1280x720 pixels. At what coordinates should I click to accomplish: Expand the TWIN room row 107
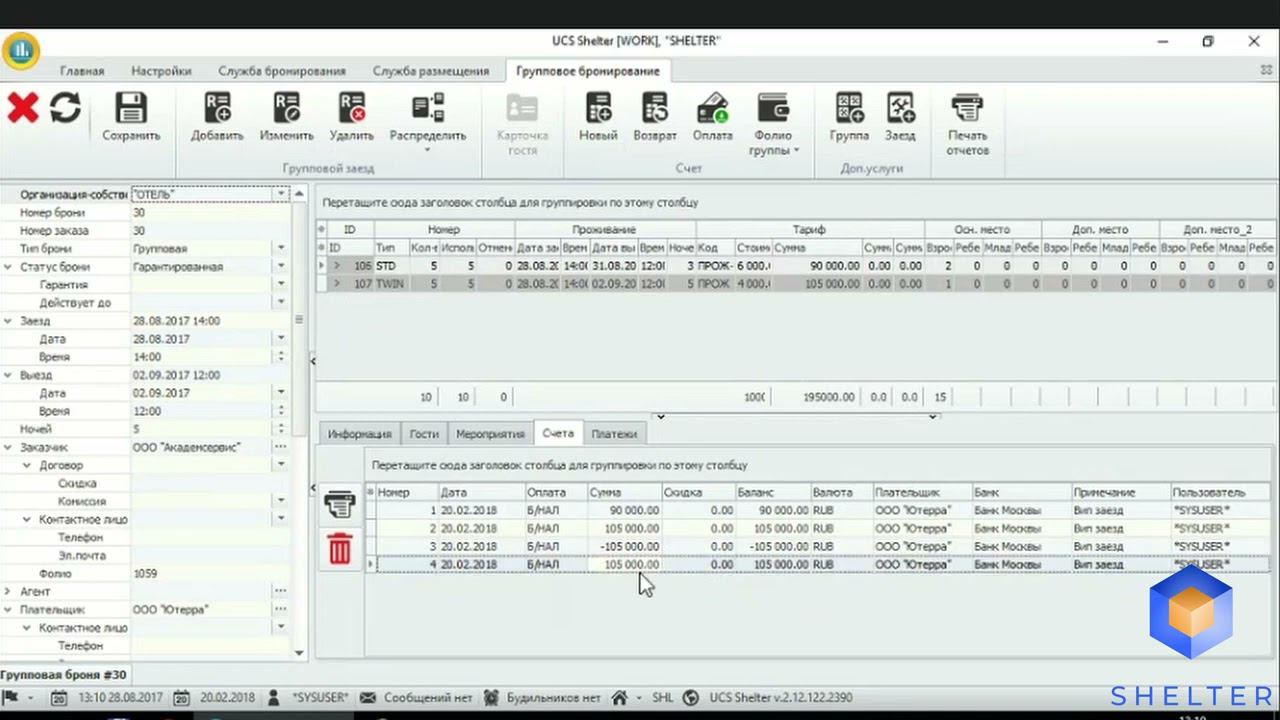[x=337, y=284]
